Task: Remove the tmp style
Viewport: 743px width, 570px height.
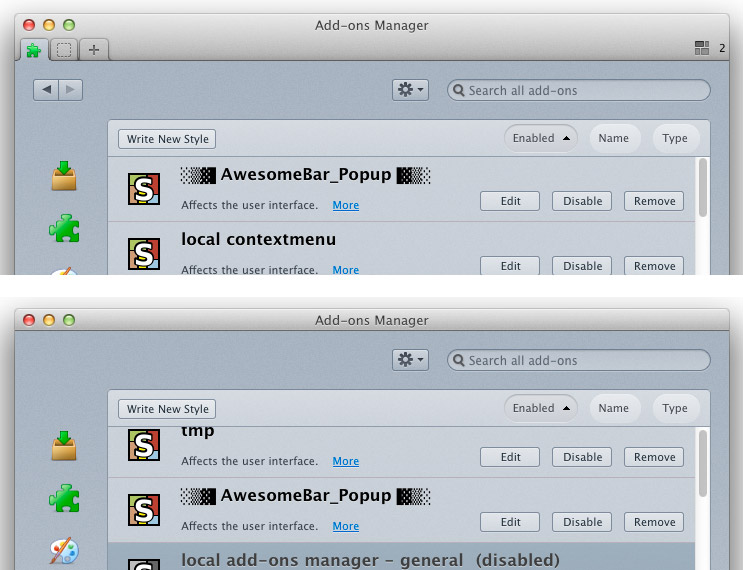Action: 654,457
